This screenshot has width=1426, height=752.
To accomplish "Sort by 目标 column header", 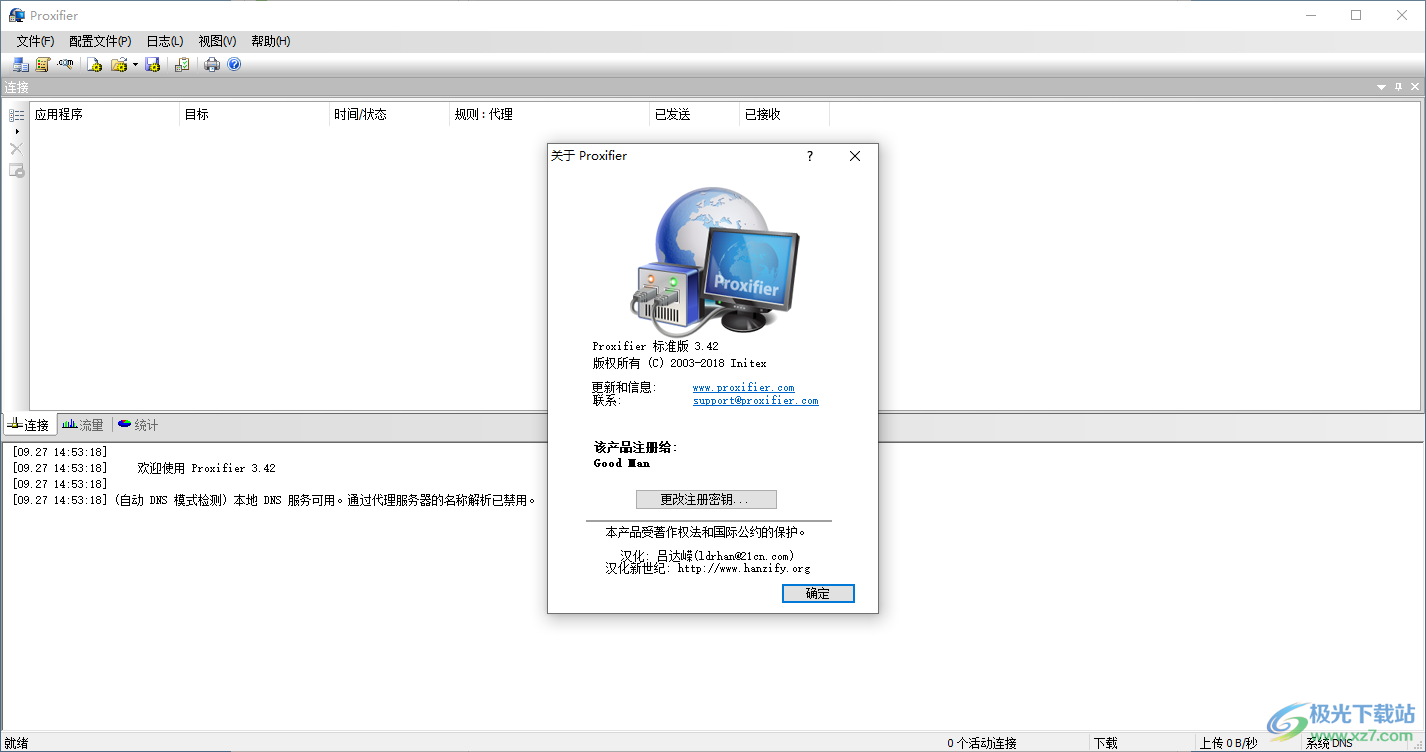I will (x=254, y=114).
